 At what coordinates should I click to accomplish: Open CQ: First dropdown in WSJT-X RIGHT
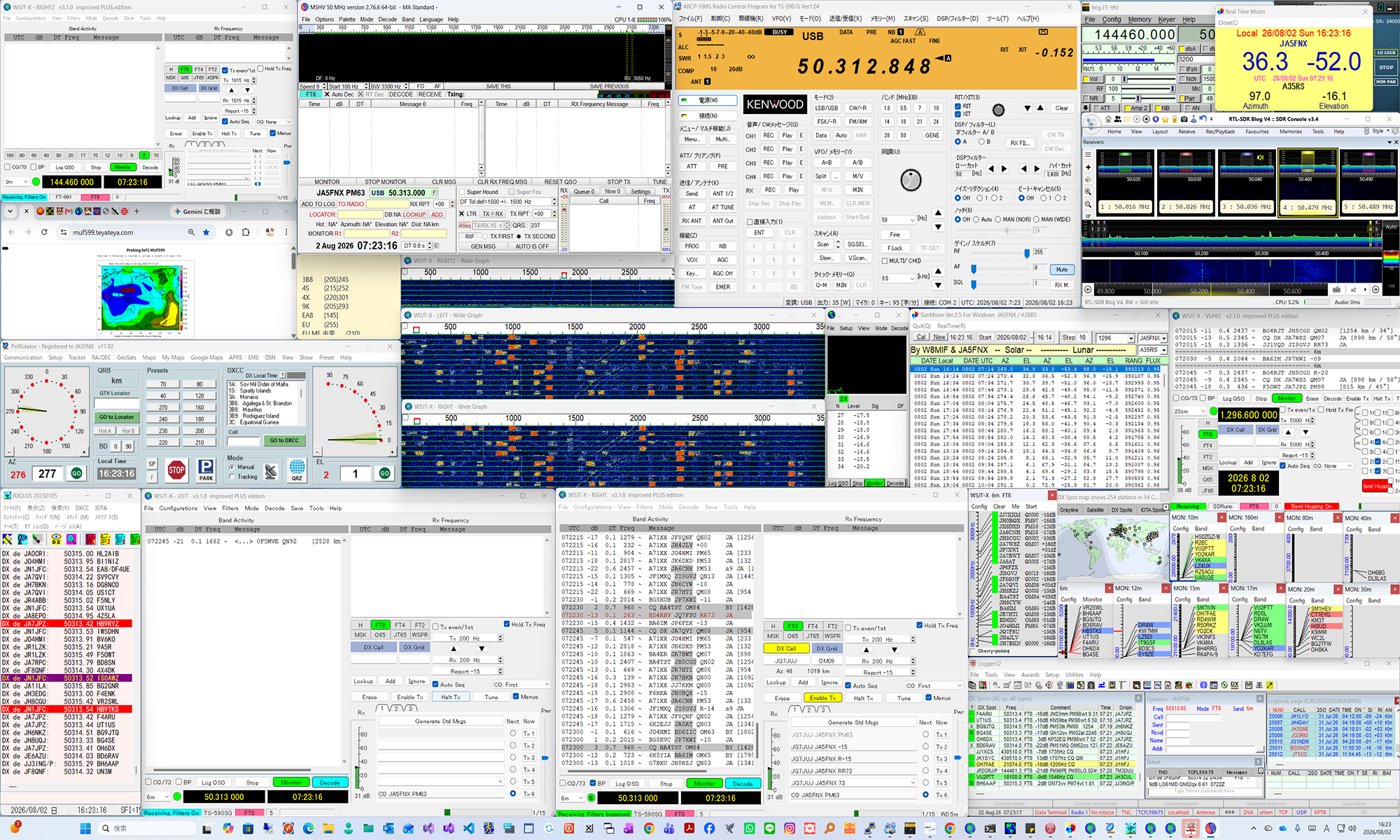(933, 686)
